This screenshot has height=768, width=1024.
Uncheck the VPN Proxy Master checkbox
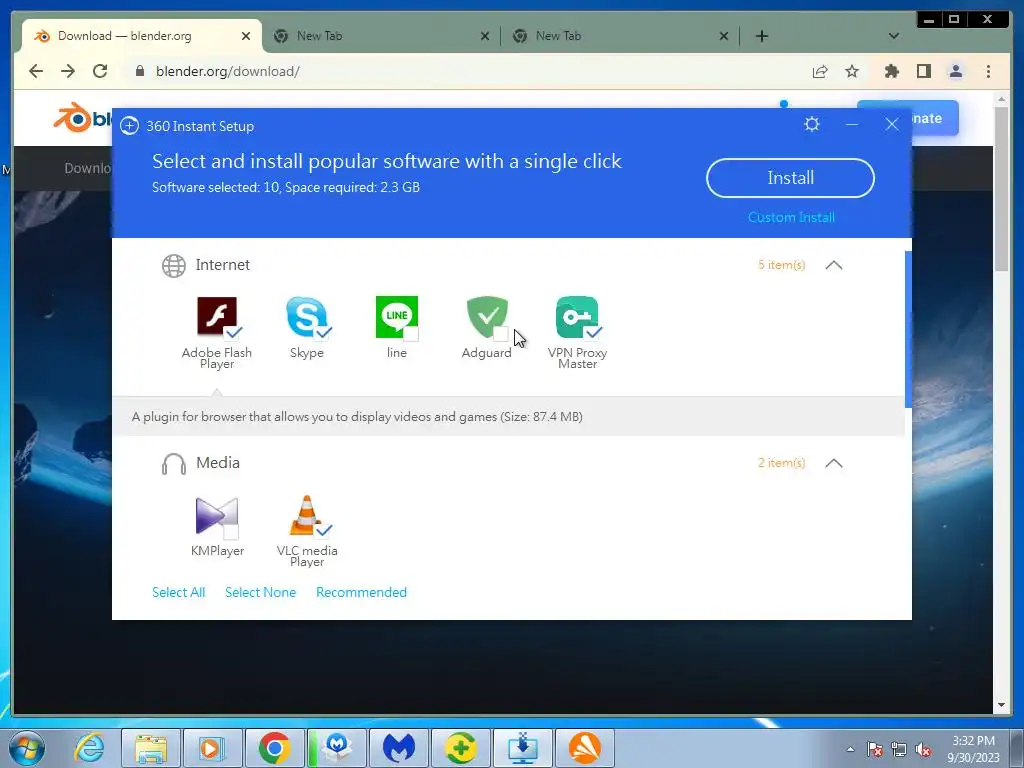[593, 333]
